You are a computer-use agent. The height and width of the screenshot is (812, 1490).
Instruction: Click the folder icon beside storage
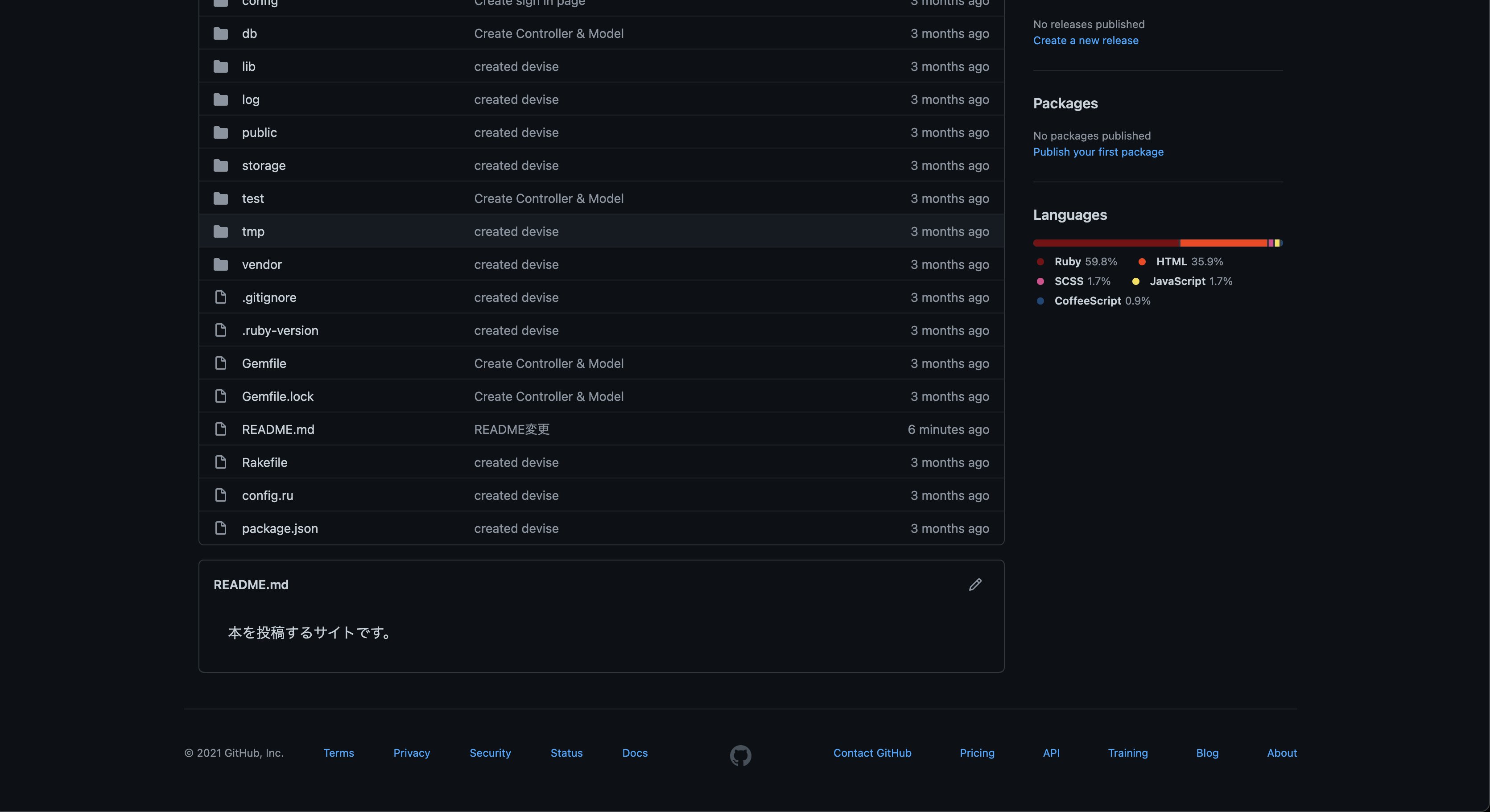[x=220, y=165]
